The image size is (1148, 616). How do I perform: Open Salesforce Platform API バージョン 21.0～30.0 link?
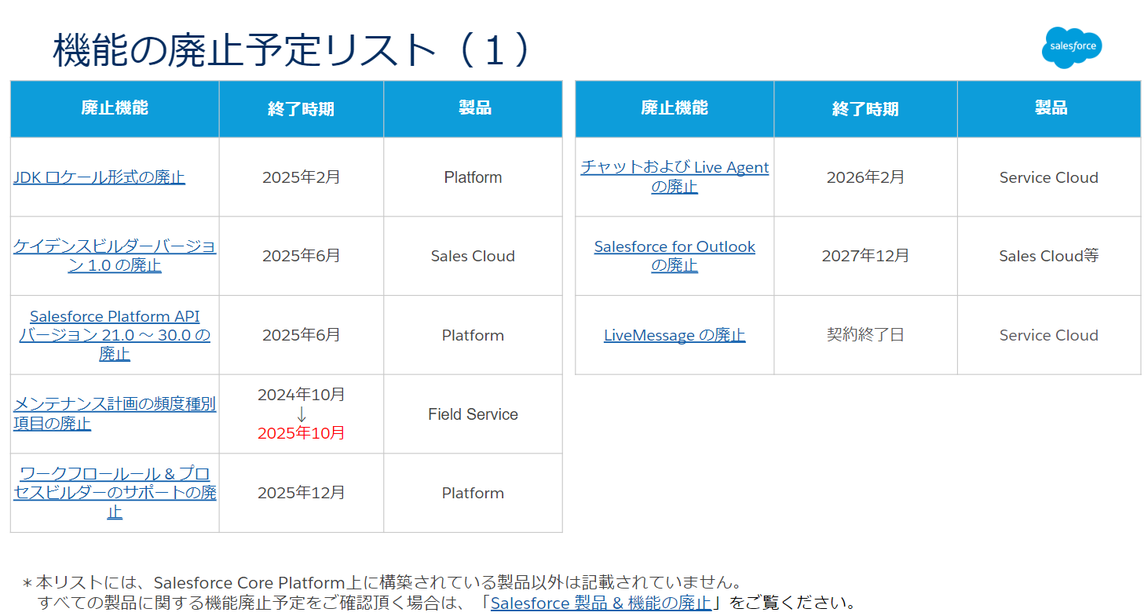click(x=114, y=335)
